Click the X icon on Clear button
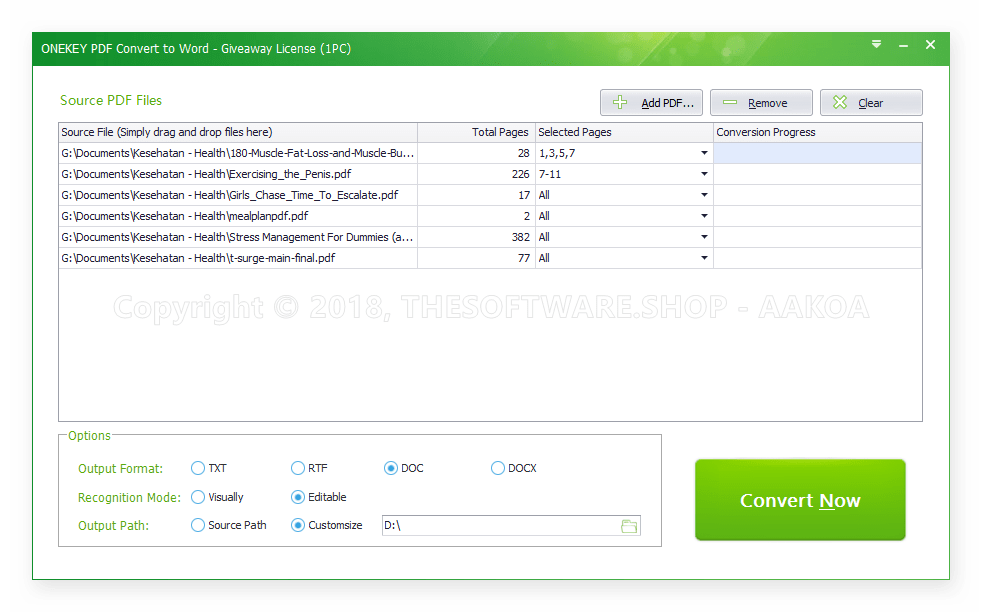Image resolution: width=982 pixels, height=612 pixels. point(840,103)
